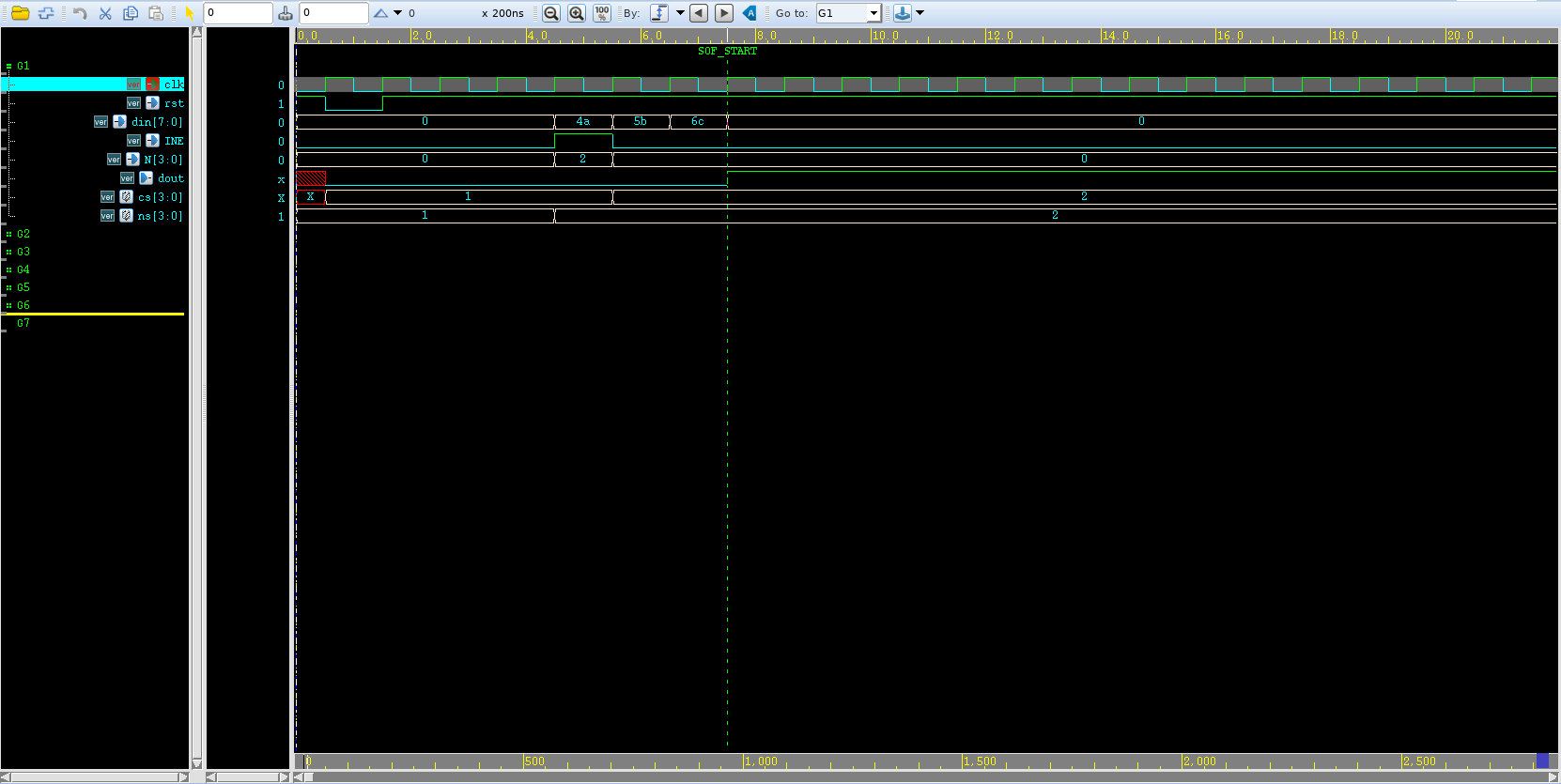Click the 'ver' tag beside clk
The height and width of the screenshot is (784, 1561).
(133, 85)
